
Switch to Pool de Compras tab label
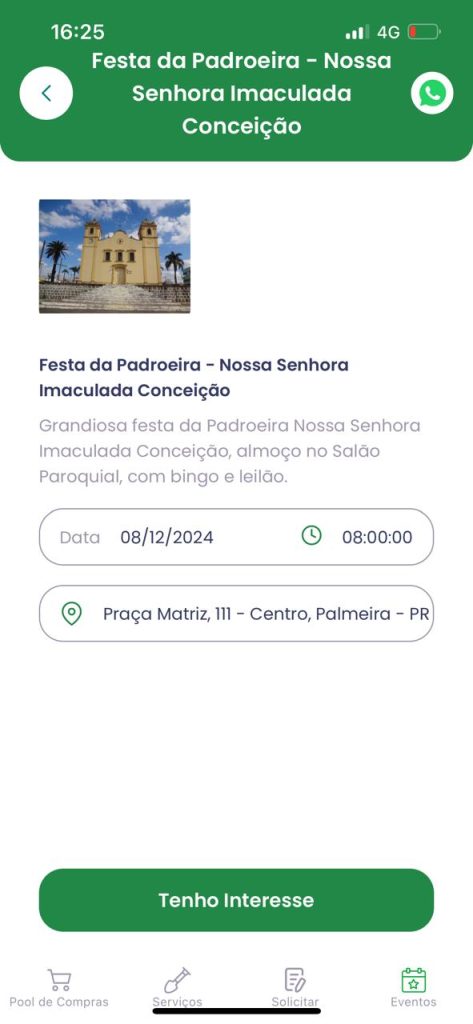(59, 1002)
